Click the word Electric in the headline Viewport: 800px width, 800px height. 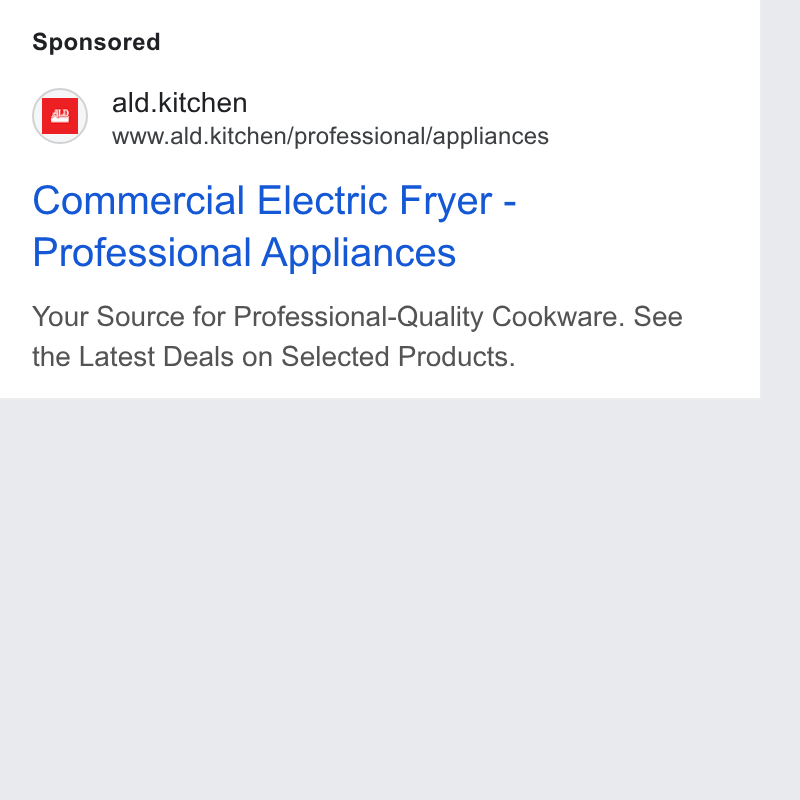[322, 201]
